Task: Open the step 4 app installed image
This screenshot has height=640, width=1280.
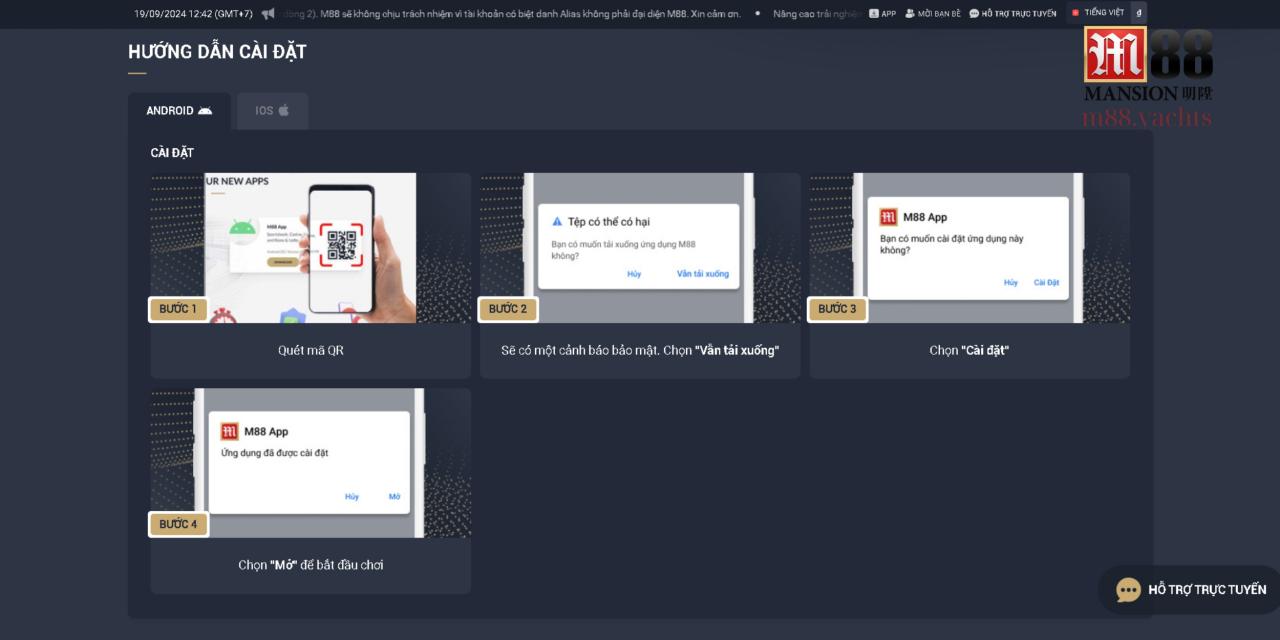Action: (311, 463)
